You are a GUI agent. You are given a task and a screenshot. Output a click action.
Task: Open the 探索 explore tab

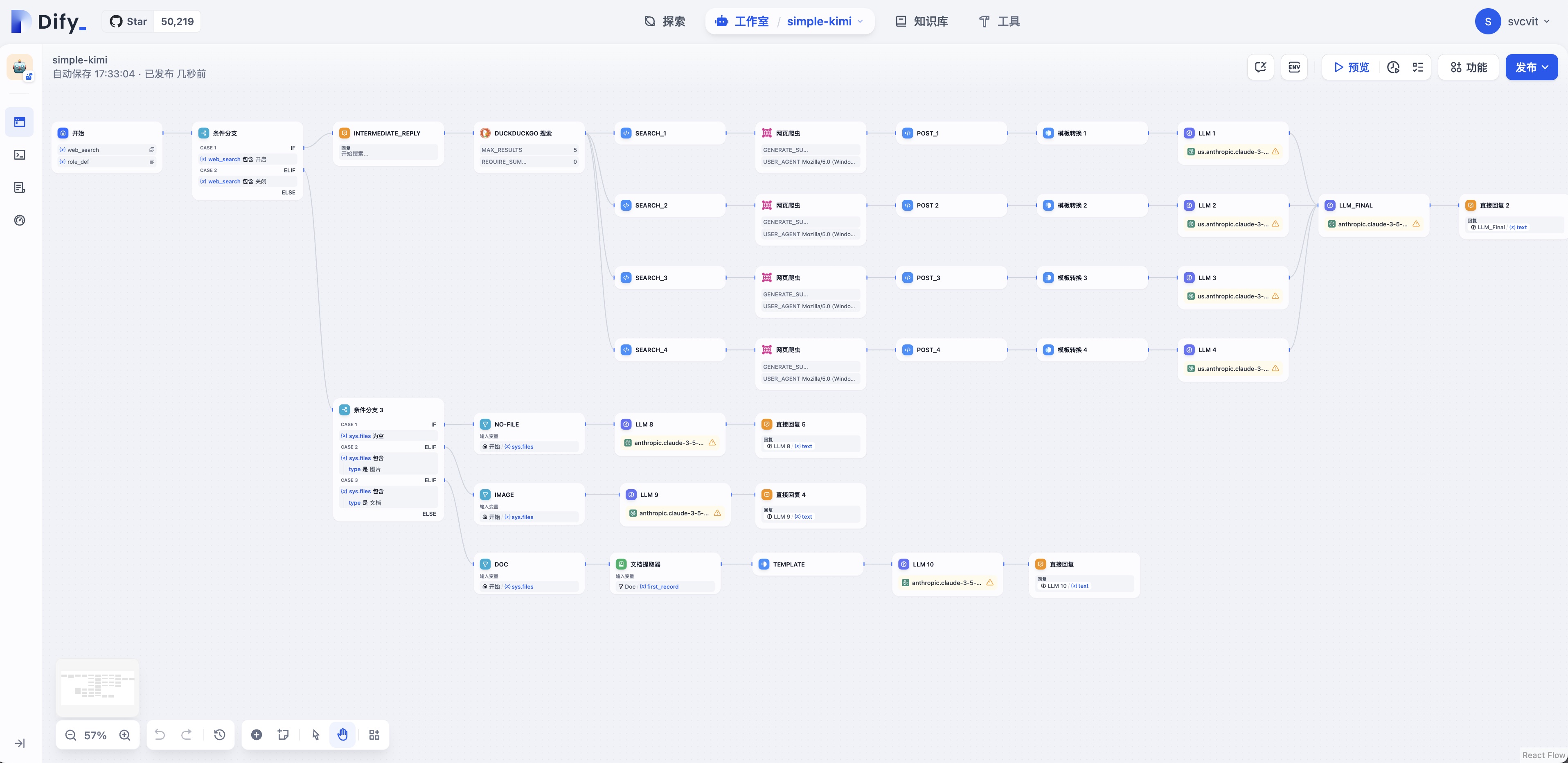665,21
